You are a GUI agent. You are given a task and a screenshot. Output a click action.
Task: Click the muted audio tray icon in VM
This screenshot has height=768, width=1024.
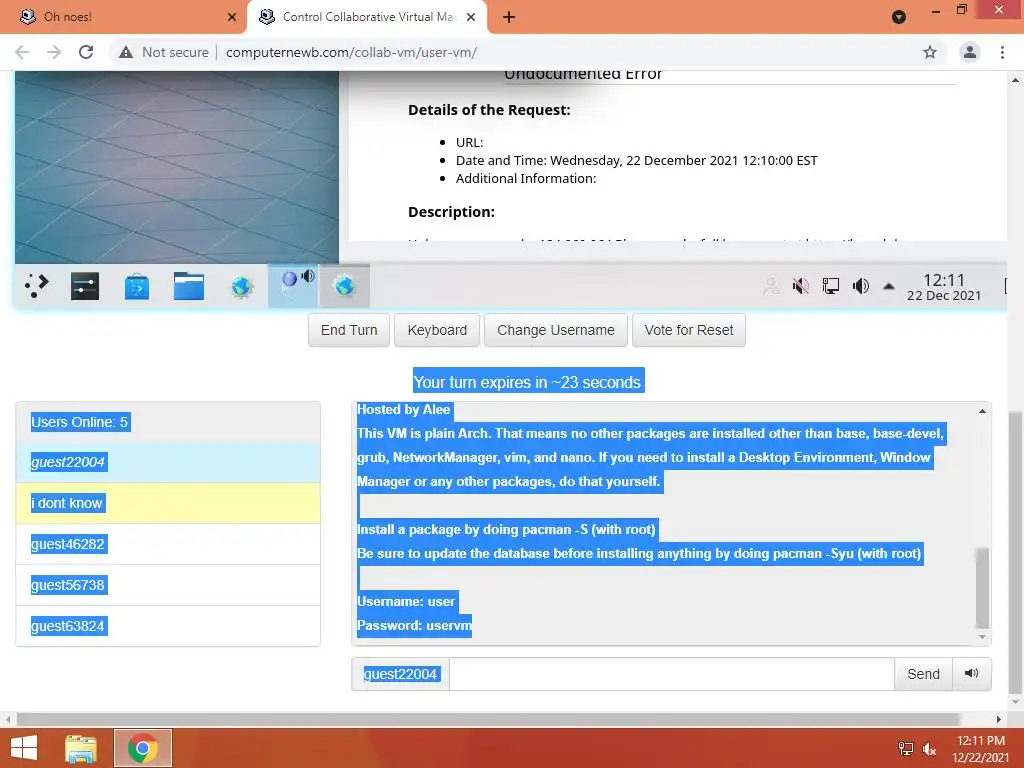point(801,285)
